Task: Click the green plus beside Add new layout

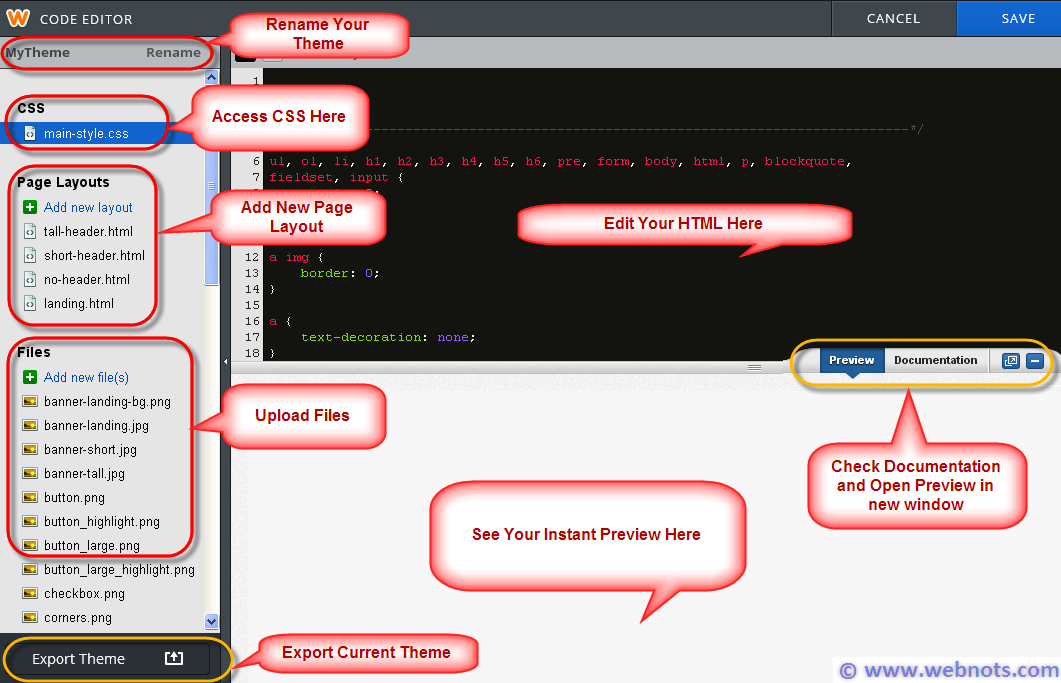Action: coord(30,208)
